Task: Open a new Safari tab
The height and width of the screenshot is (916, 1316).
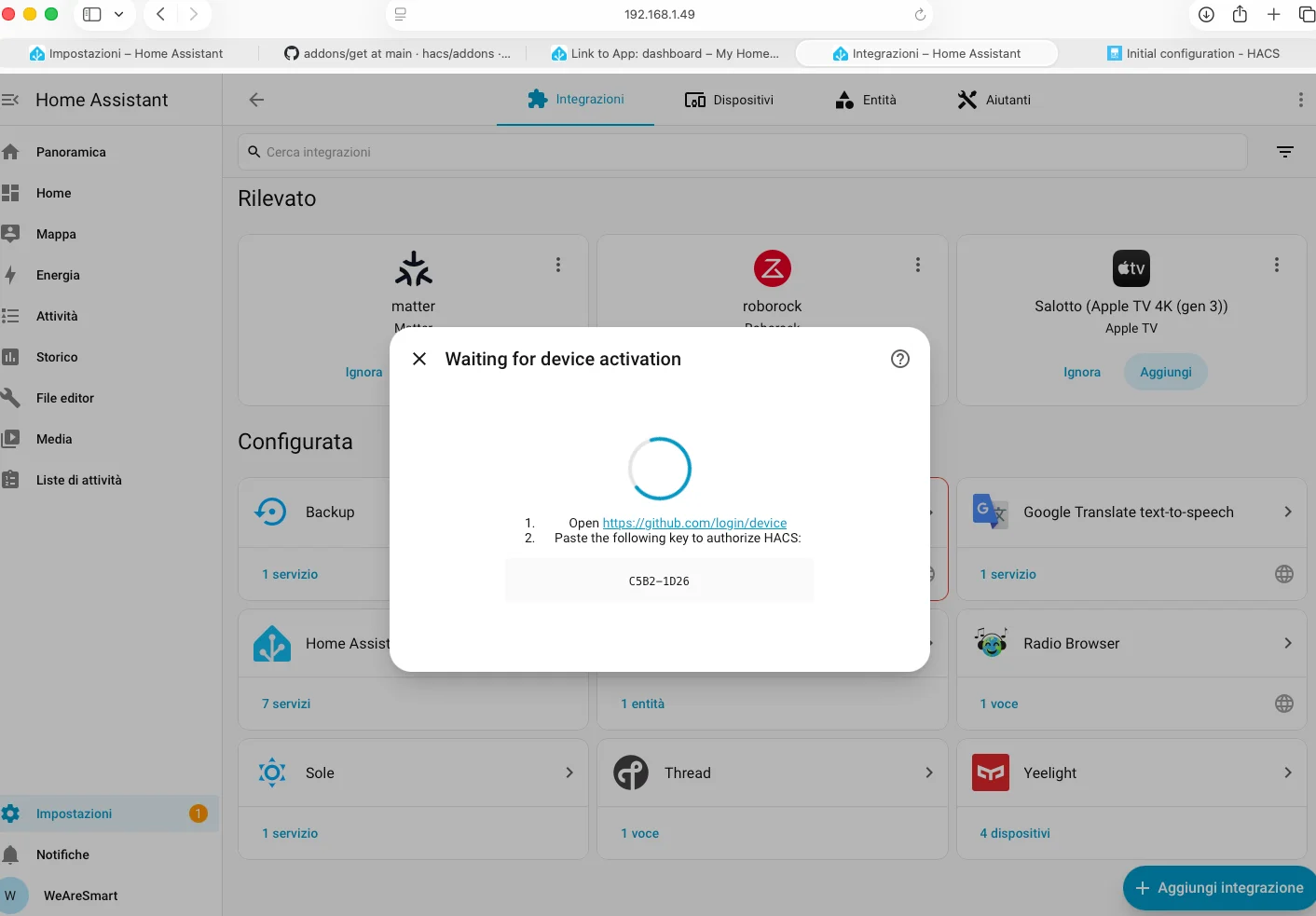Action: click(x=1273, y=14)
